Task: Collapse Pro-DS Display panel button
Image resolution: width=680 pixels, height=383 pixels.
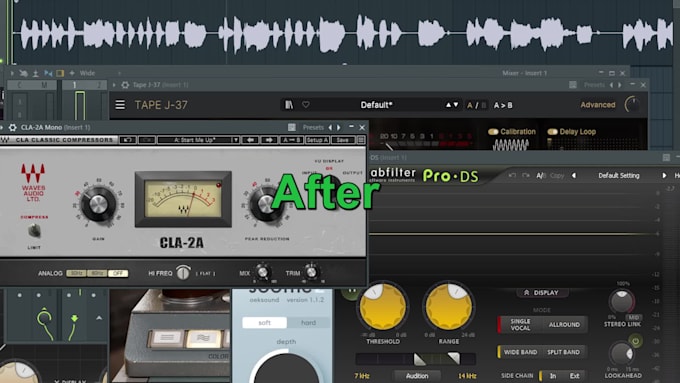Action: pos(542,293)
